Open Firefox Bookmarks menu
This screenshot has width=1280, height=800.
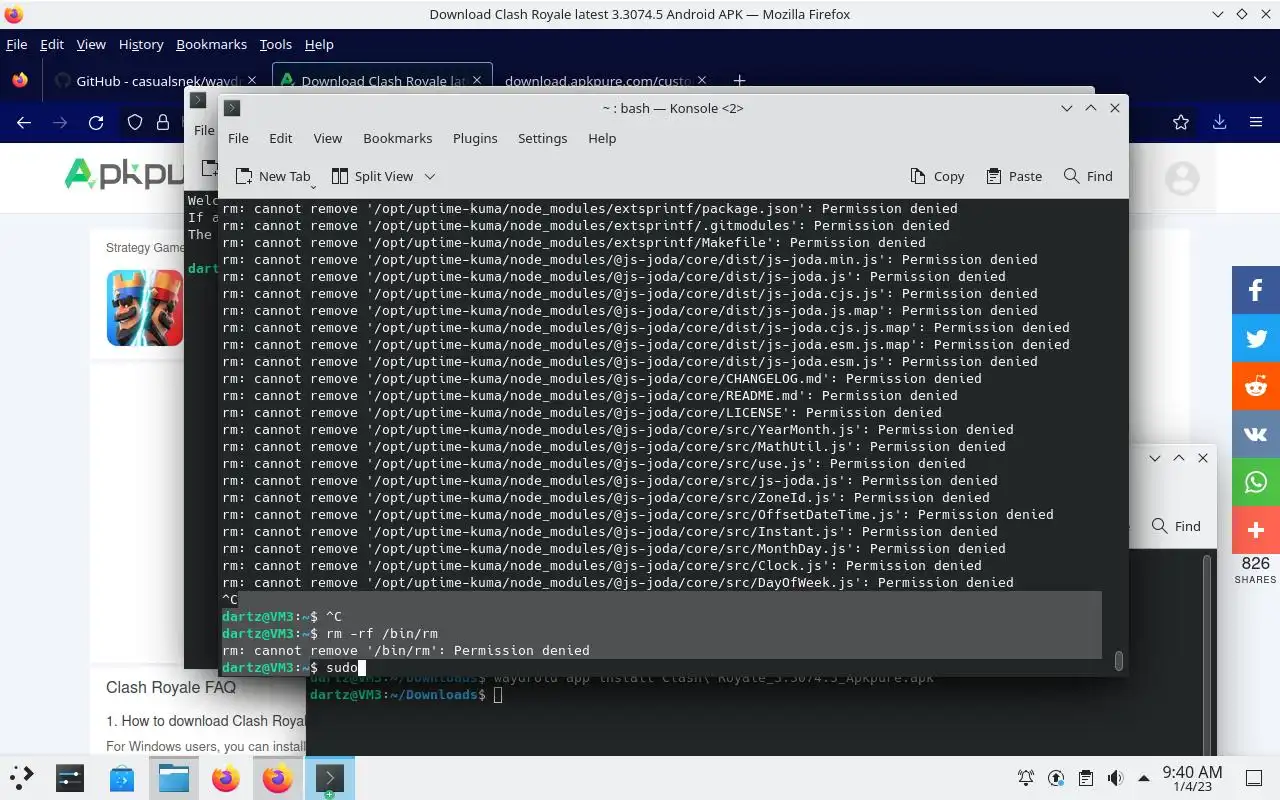211,44
